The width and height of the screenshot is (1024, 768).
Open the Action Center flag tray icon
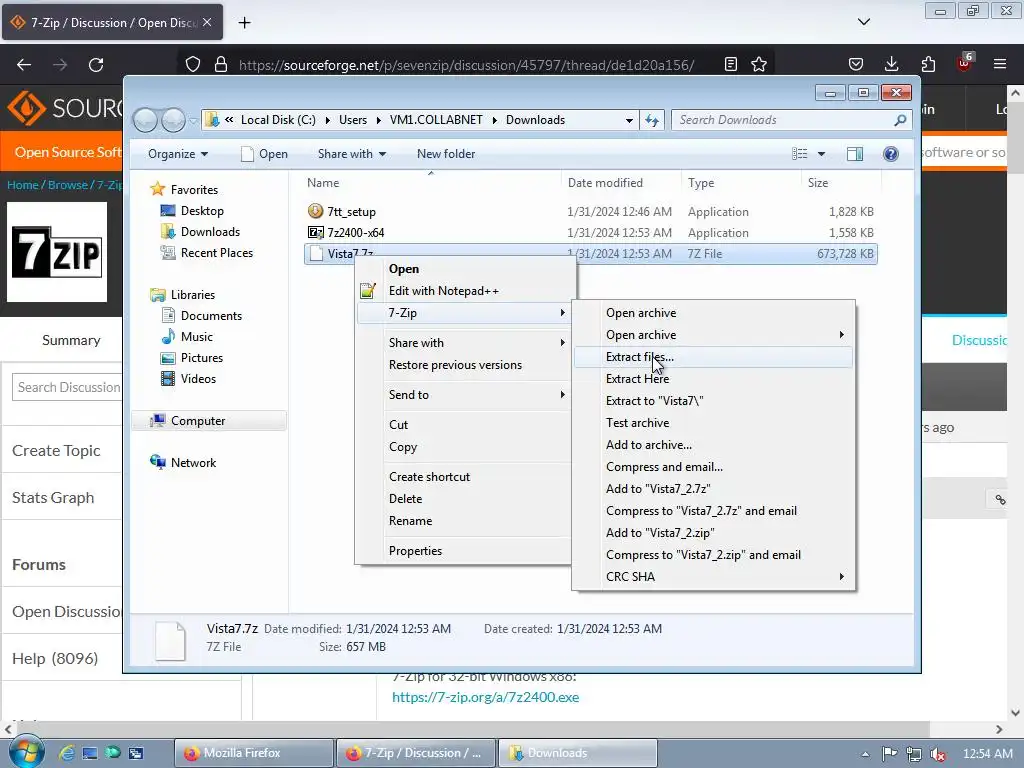(889, 754)
